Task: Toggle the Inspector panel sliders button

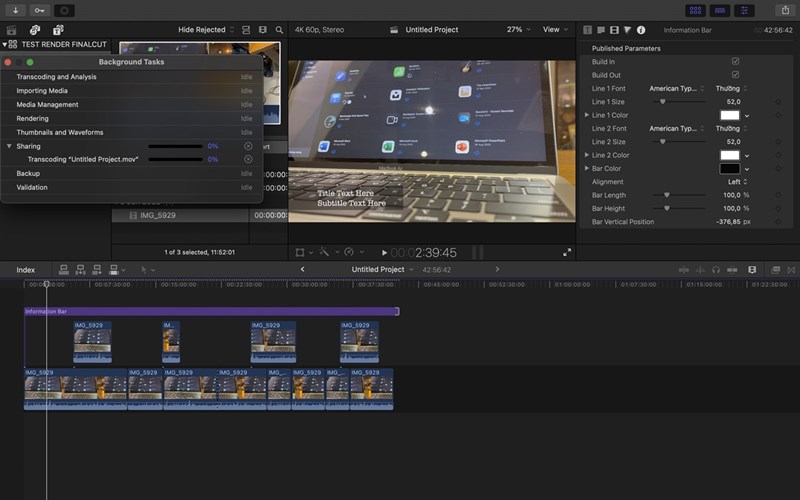Action: click(x=744, y=10)
